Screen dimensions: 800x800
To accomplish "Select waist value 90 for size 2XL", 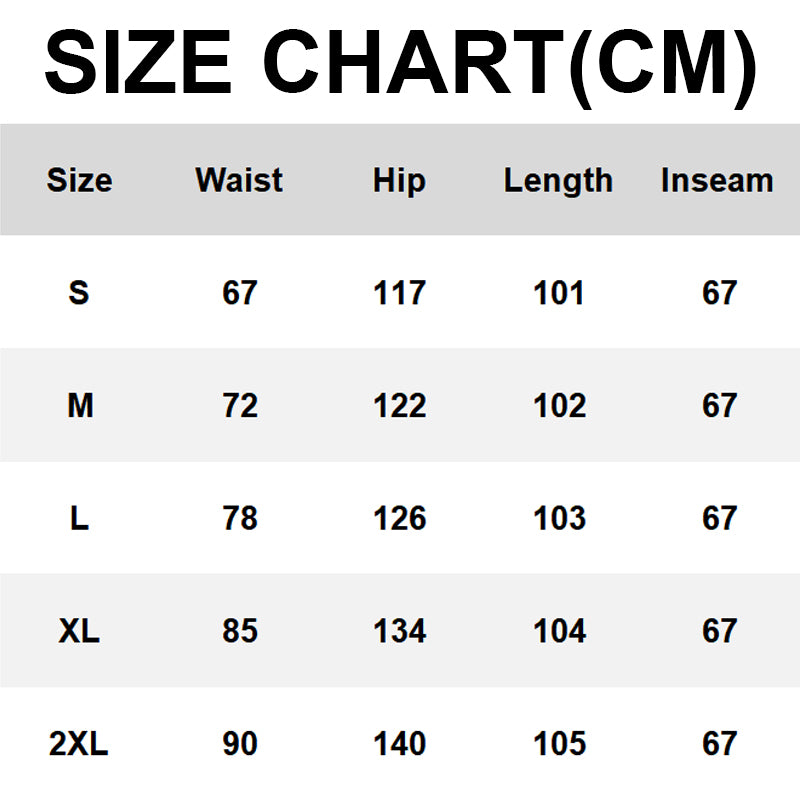I will (x=240, y=745).
